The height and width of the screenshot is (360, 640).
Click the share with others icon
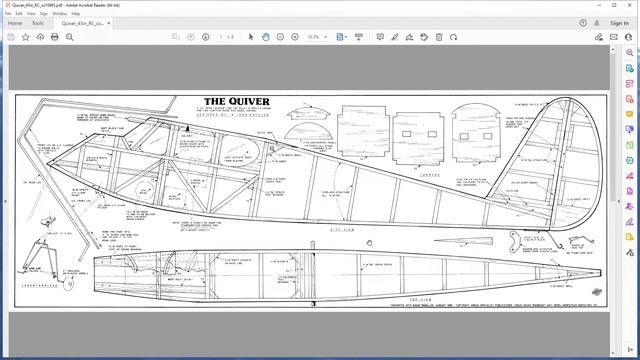pos(628,37)
